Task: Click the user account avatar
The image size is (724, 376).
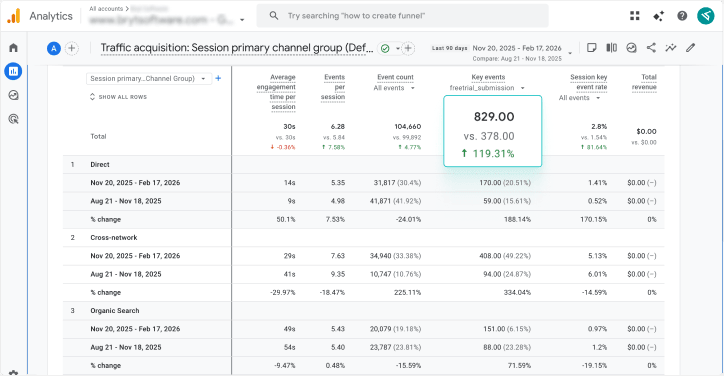Action: coord(706,16)
